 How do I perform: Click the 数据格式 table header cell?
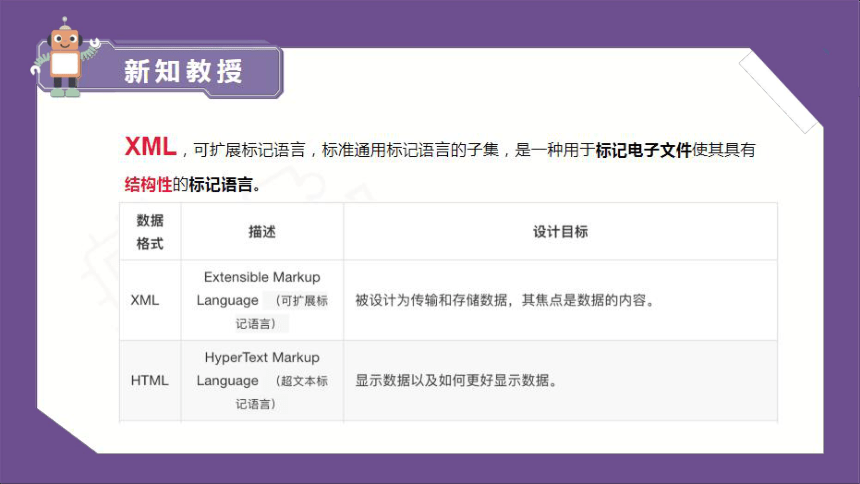click(x=150, y=232)
